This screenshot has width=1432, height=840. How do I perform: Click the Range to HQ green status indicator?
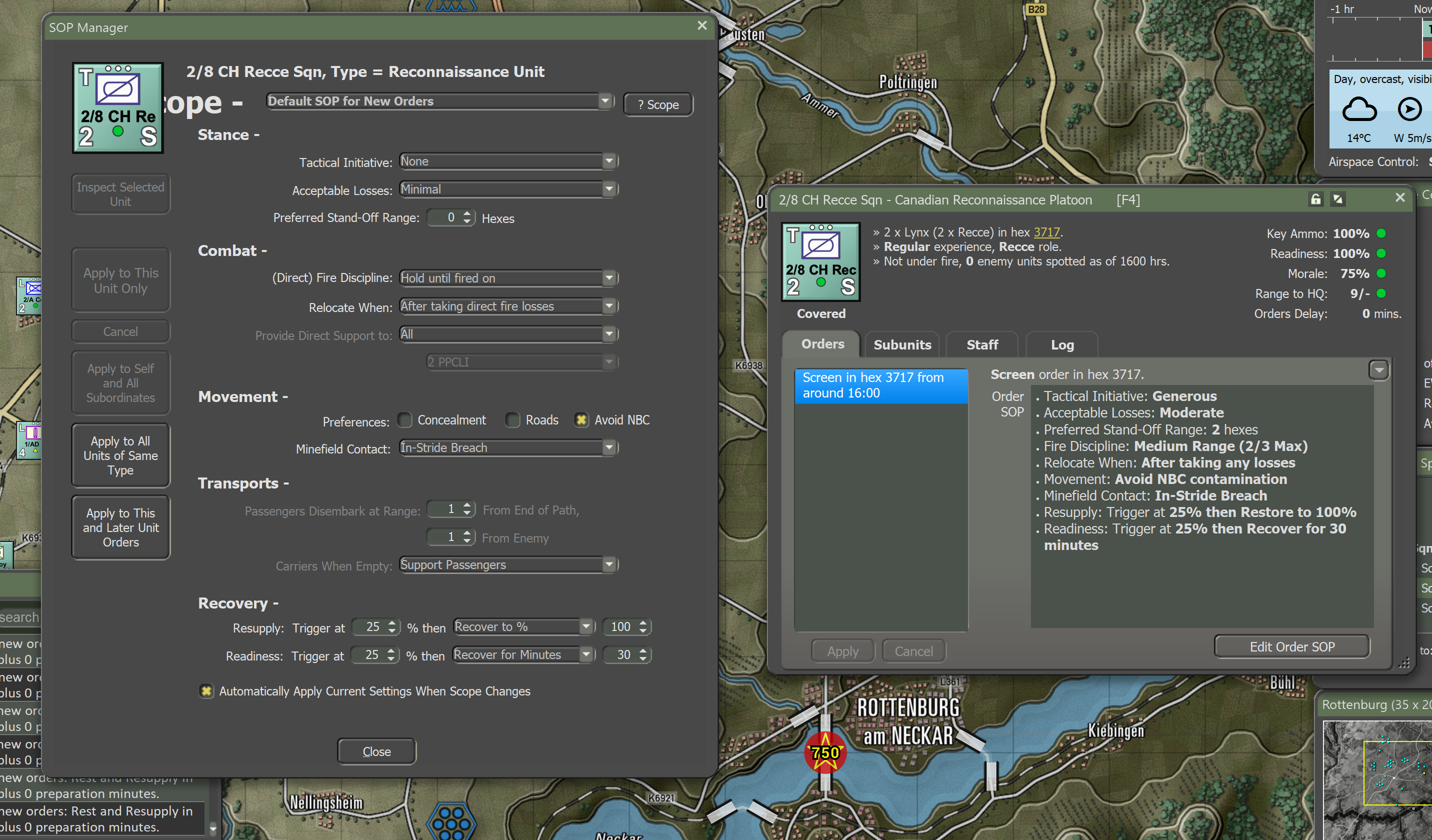(x=1381, y=293)
